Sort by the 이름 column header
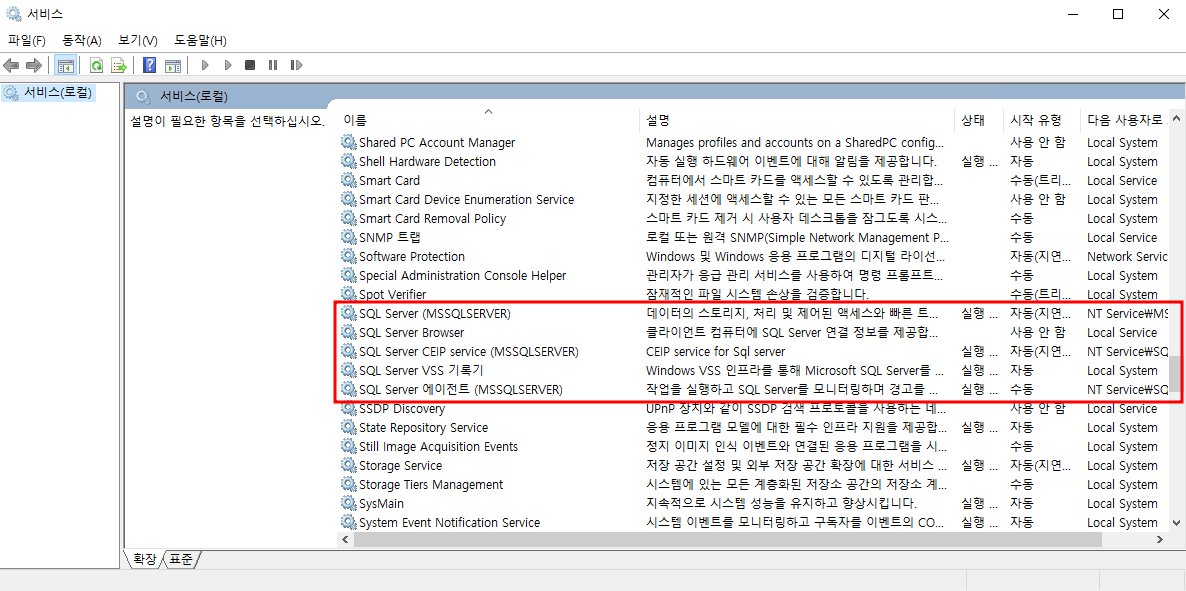Image resolution: width=1186 pixels, height=591 pixels. click(489, 120)
